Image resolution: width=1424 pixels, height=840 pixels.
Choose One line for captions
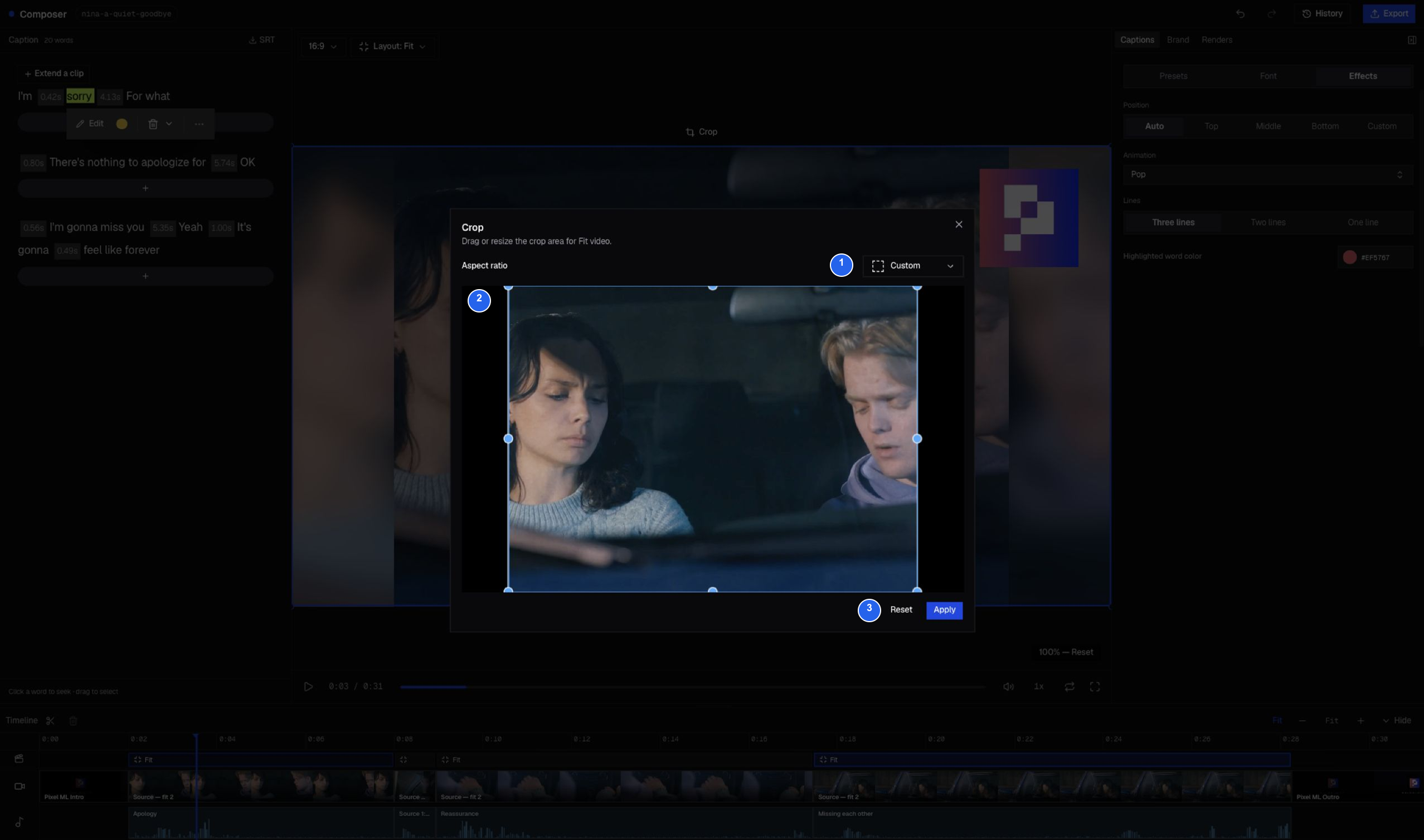[1363, 222]
